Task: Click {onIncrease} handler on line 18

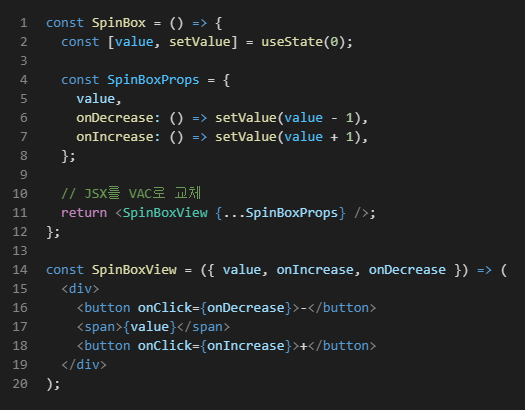Action: click(x=246, y=346)
